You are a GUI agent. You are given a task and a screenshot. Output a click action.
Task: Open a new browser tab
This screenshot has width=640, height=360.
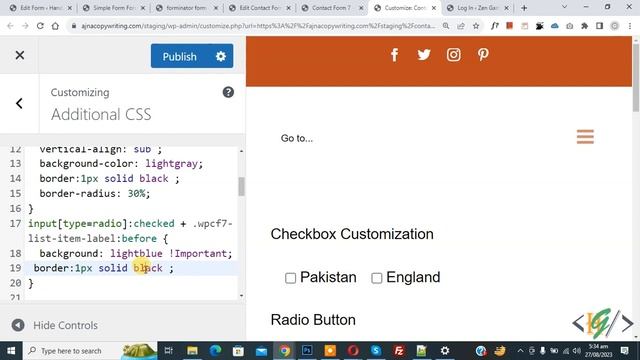click(524, 8)
